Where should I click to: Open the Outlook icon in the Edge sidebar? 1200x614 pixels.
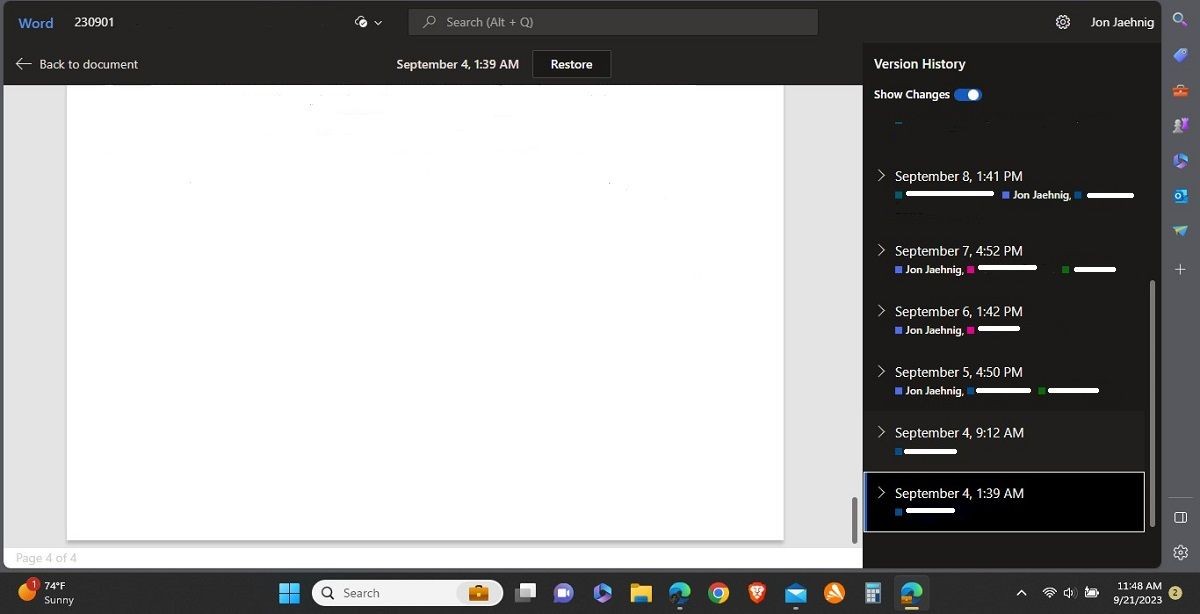click(1180, 196)
